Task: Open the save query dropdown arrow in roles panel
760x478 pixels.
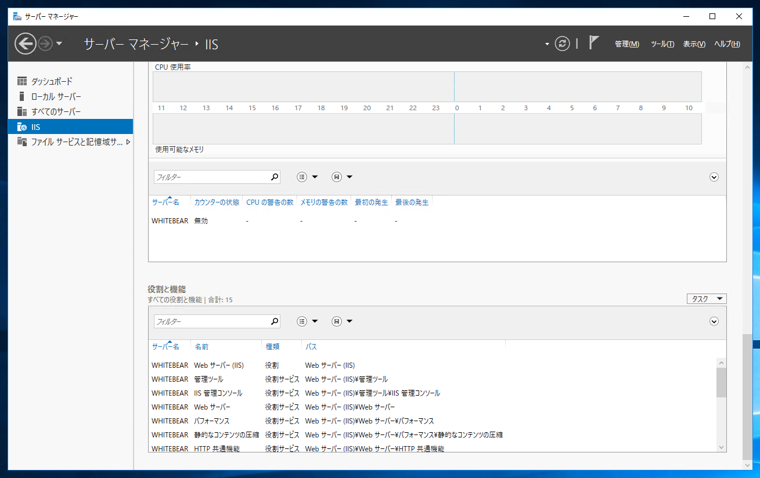Action: [349, 321]
